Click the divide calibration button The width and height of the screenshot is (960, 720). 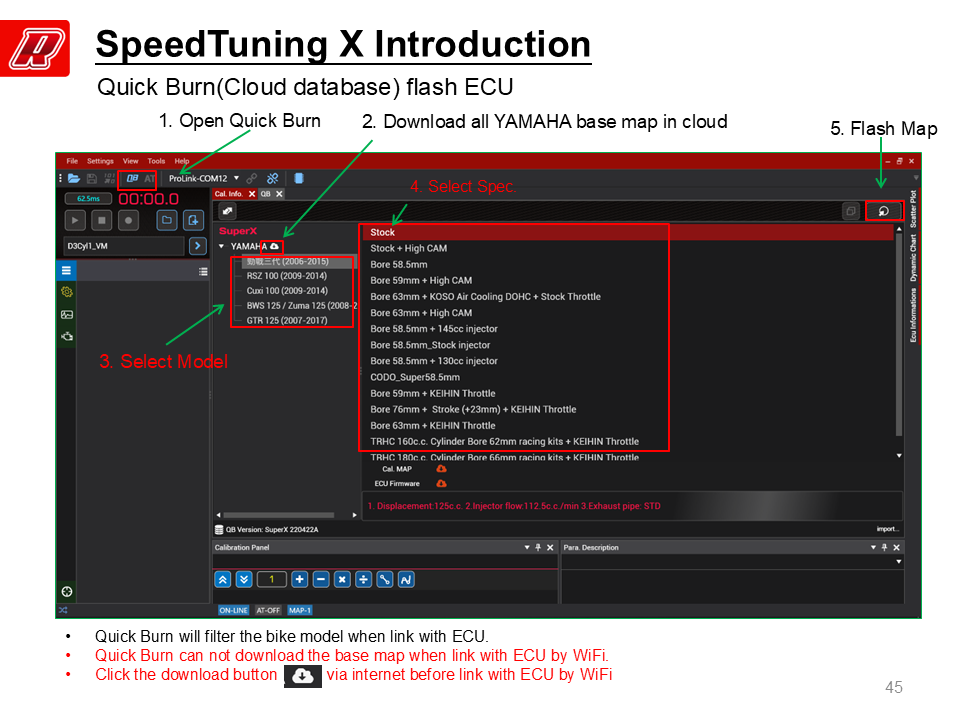coord(364,579)
